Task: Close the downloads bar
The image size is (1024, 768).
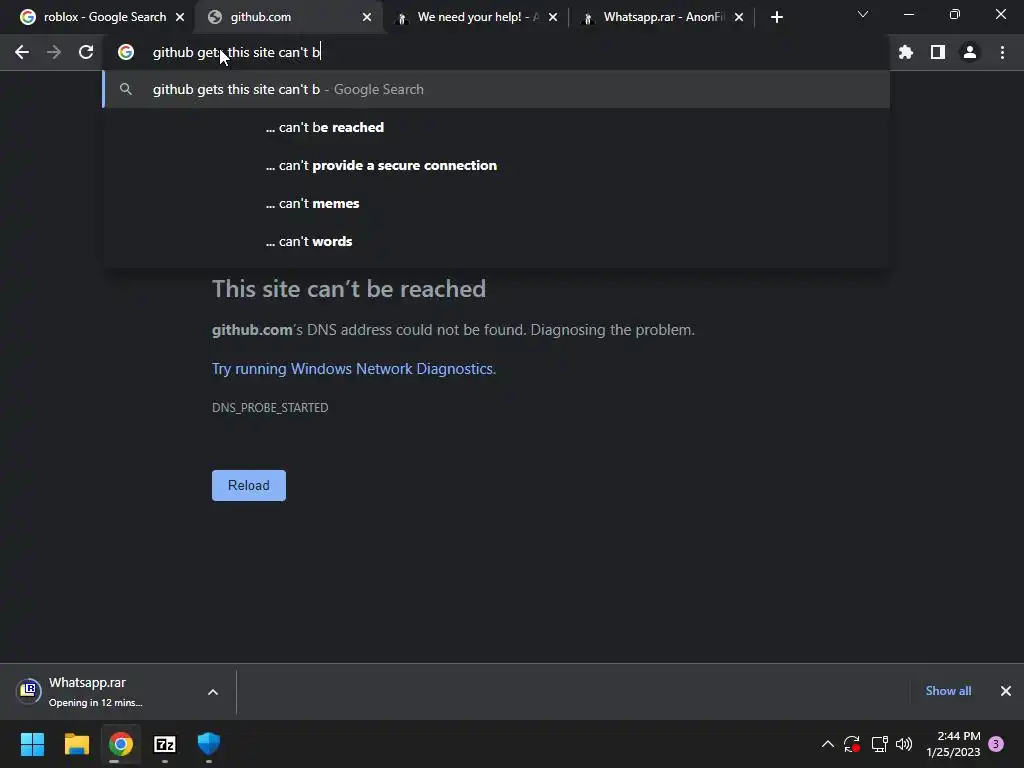Action: (x=1006, y=691)
